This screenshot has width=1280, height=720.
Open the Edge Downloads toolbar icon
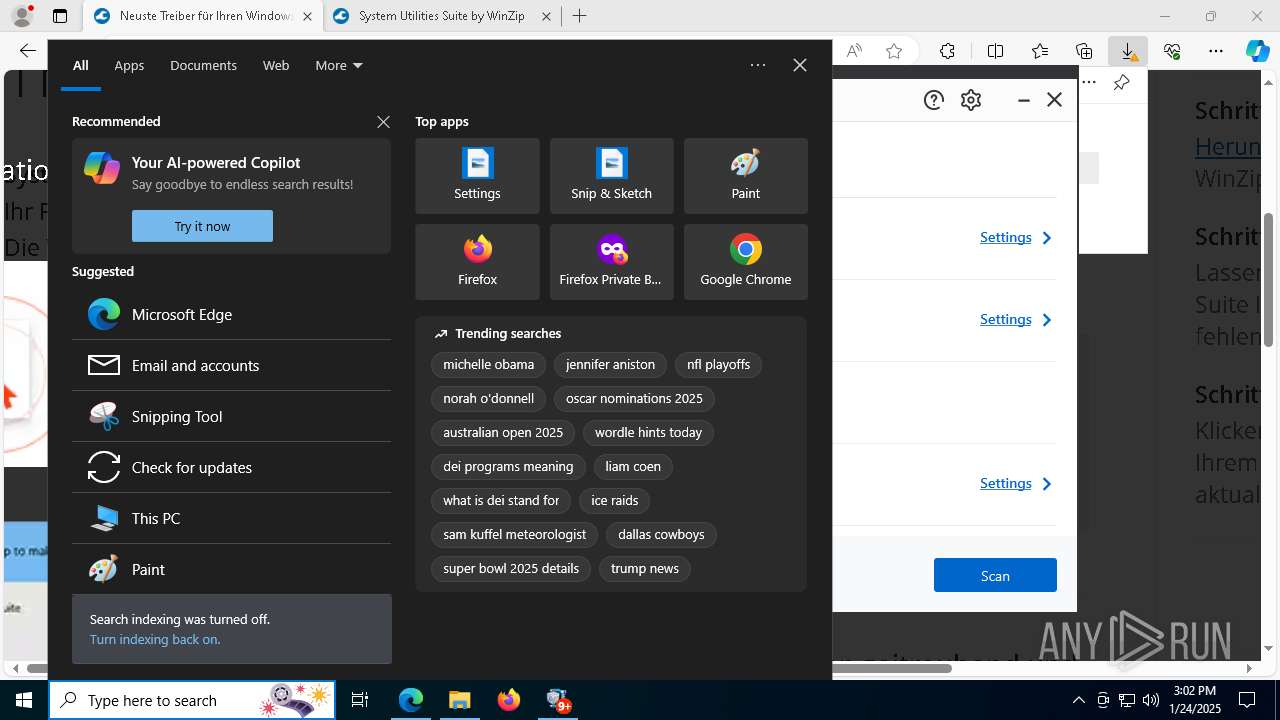[x=1128, y=51]
